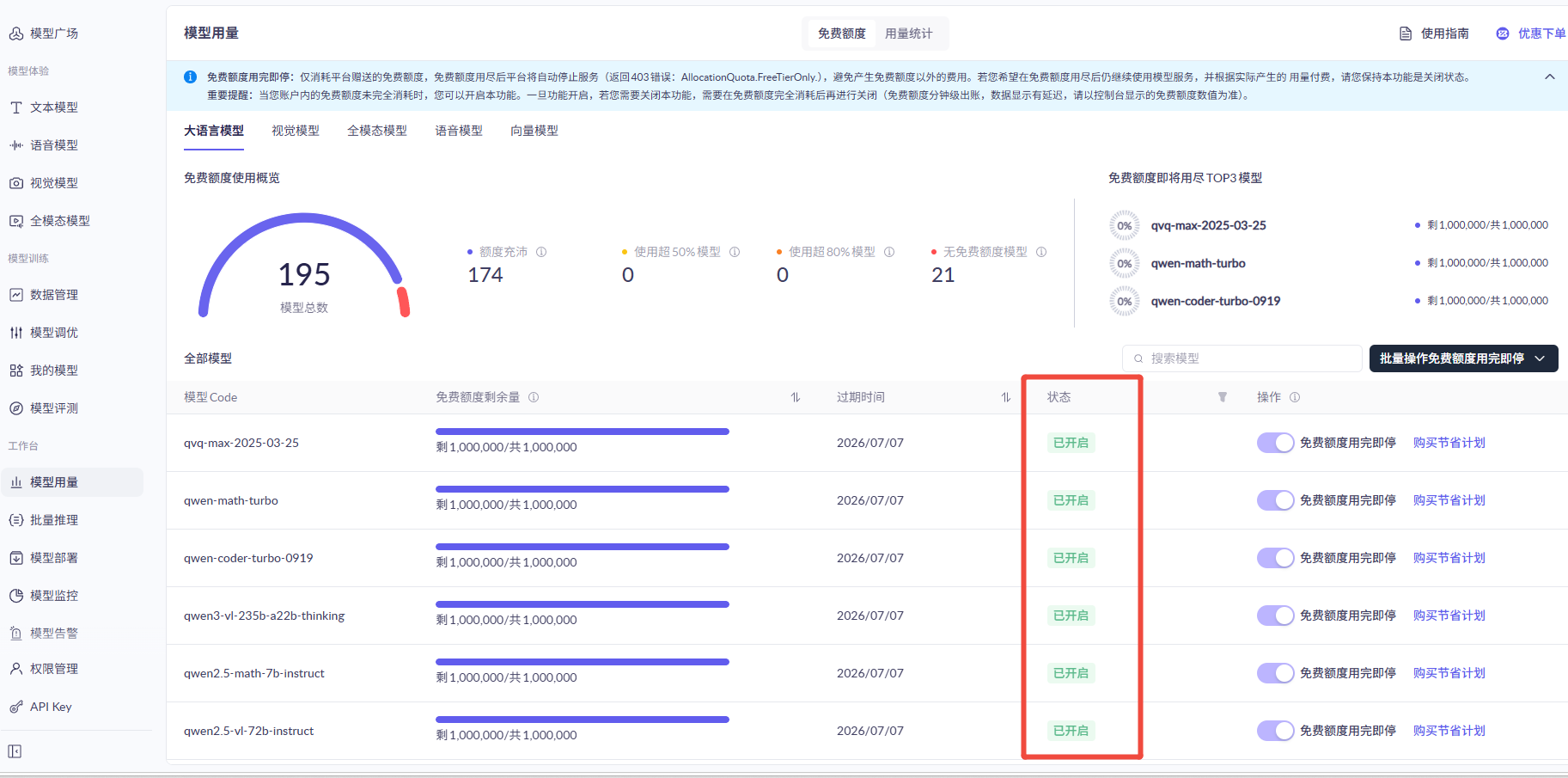
Task: Disable 免费额度用完即停 for qwen2.5-vl-72b-instruct
Action: tap(1275, 731)
